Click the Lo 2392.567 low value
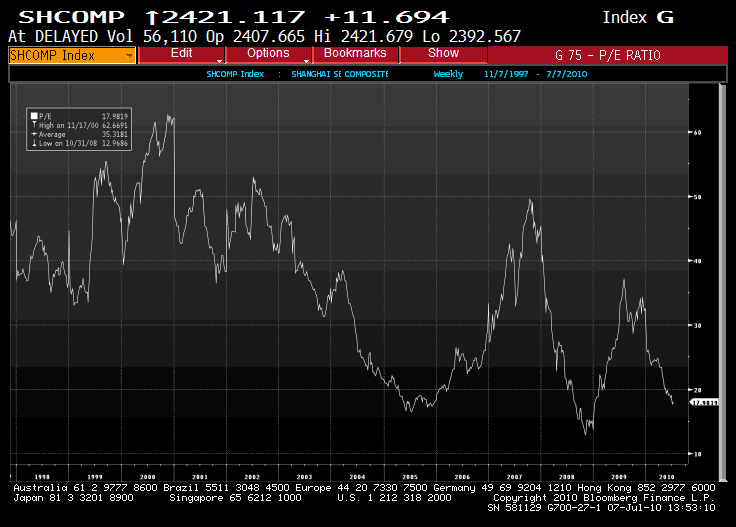The width and height of the screenshot is (736, 527). click(x=471, y=36)
